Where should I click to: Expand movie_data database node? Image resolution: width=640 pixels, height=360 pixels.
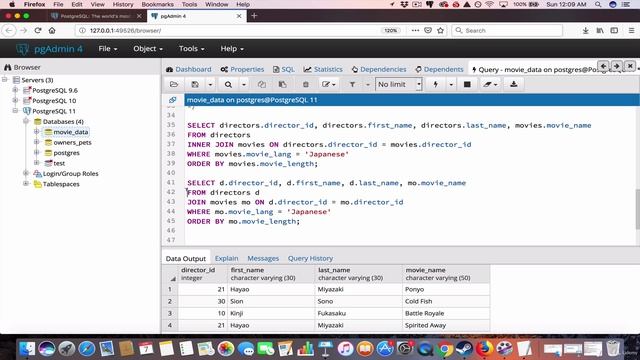click(x=36, y=132)
